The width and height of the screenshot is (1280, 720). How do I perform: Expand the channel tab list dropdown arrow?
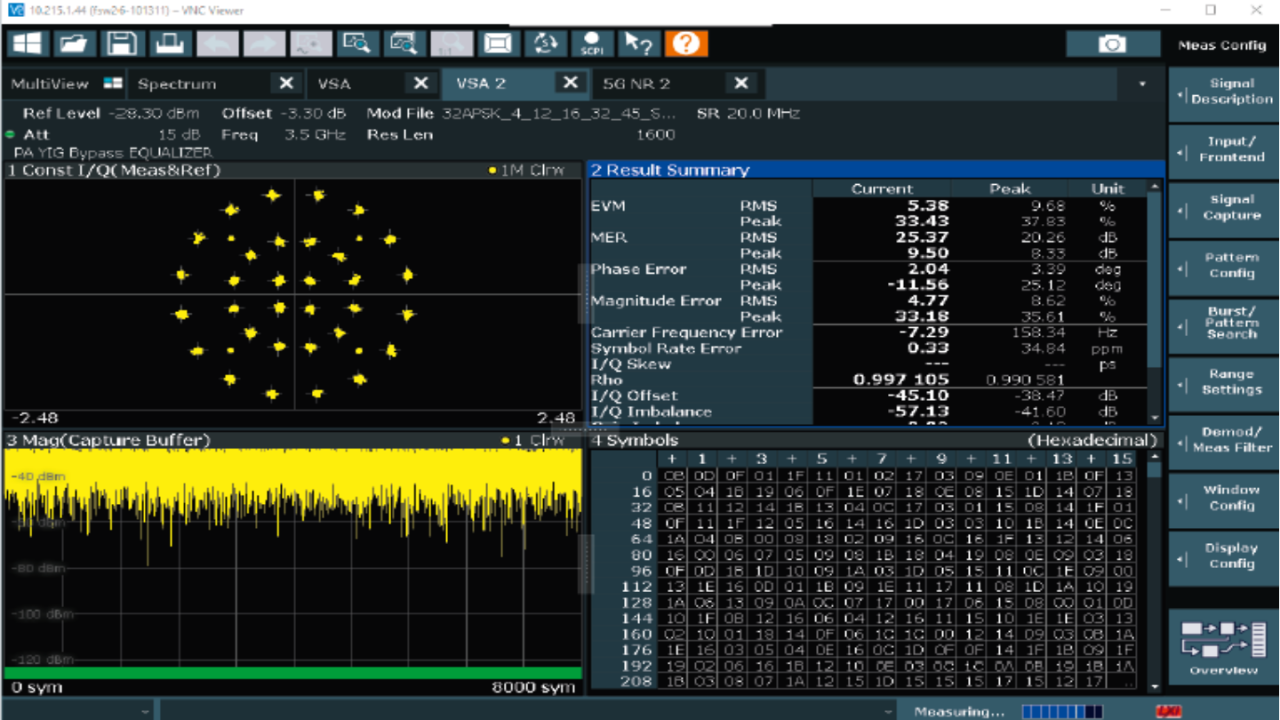coord(1143,84)
